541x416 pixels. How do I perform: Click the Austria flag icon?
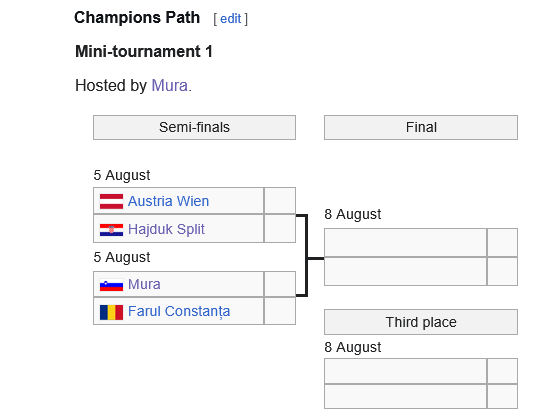click(111, 201)
